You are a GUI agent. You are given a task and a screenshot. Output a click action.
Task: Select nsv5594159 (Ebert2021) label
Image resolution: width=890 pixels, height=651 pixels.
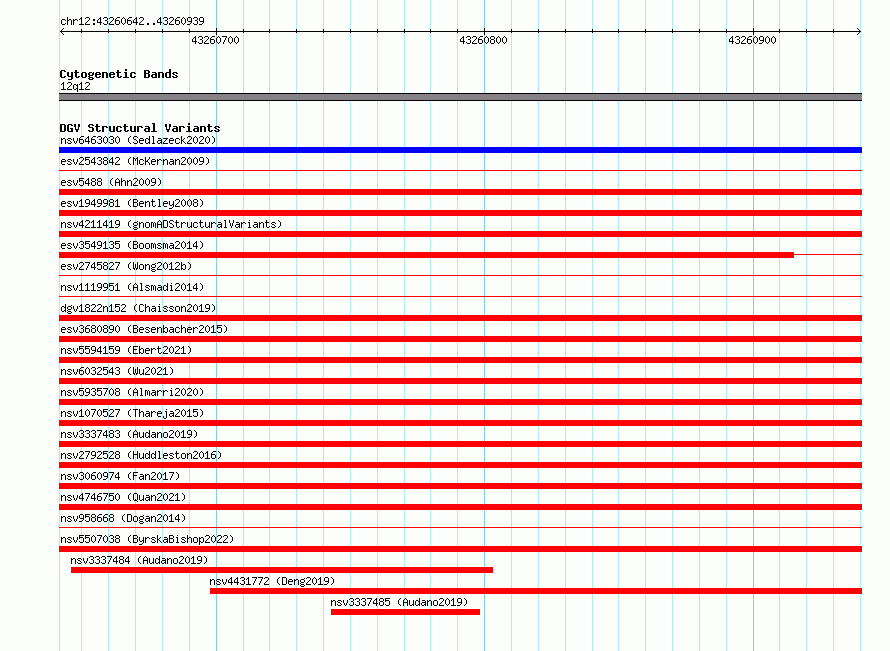point(126,350)
